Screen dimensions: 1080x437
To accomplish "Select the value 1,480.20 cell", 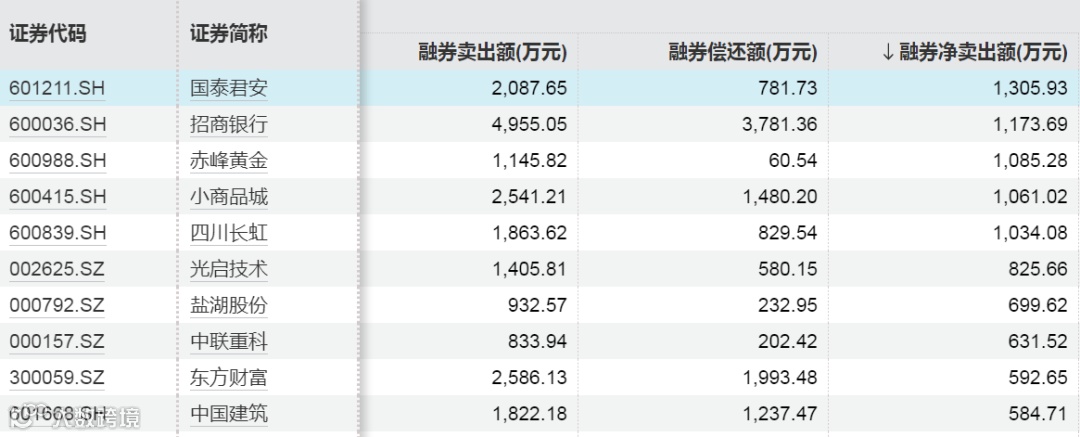I will click(x=780, y=197).
